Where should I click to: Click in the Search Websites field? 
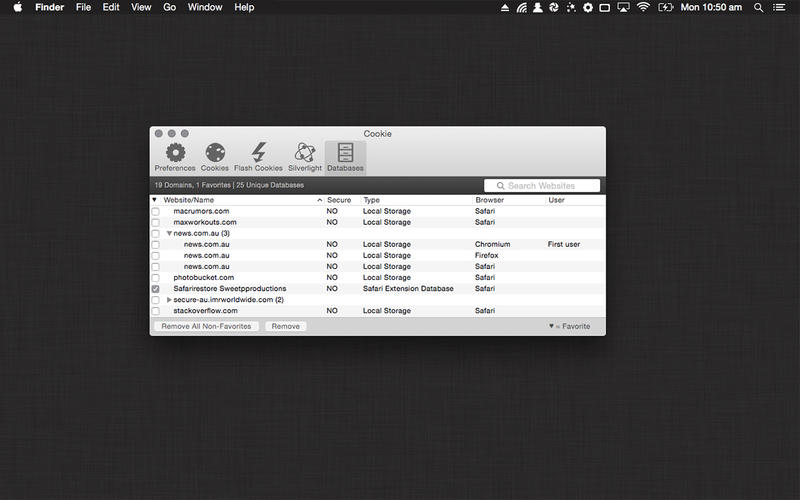coord(542,186)
